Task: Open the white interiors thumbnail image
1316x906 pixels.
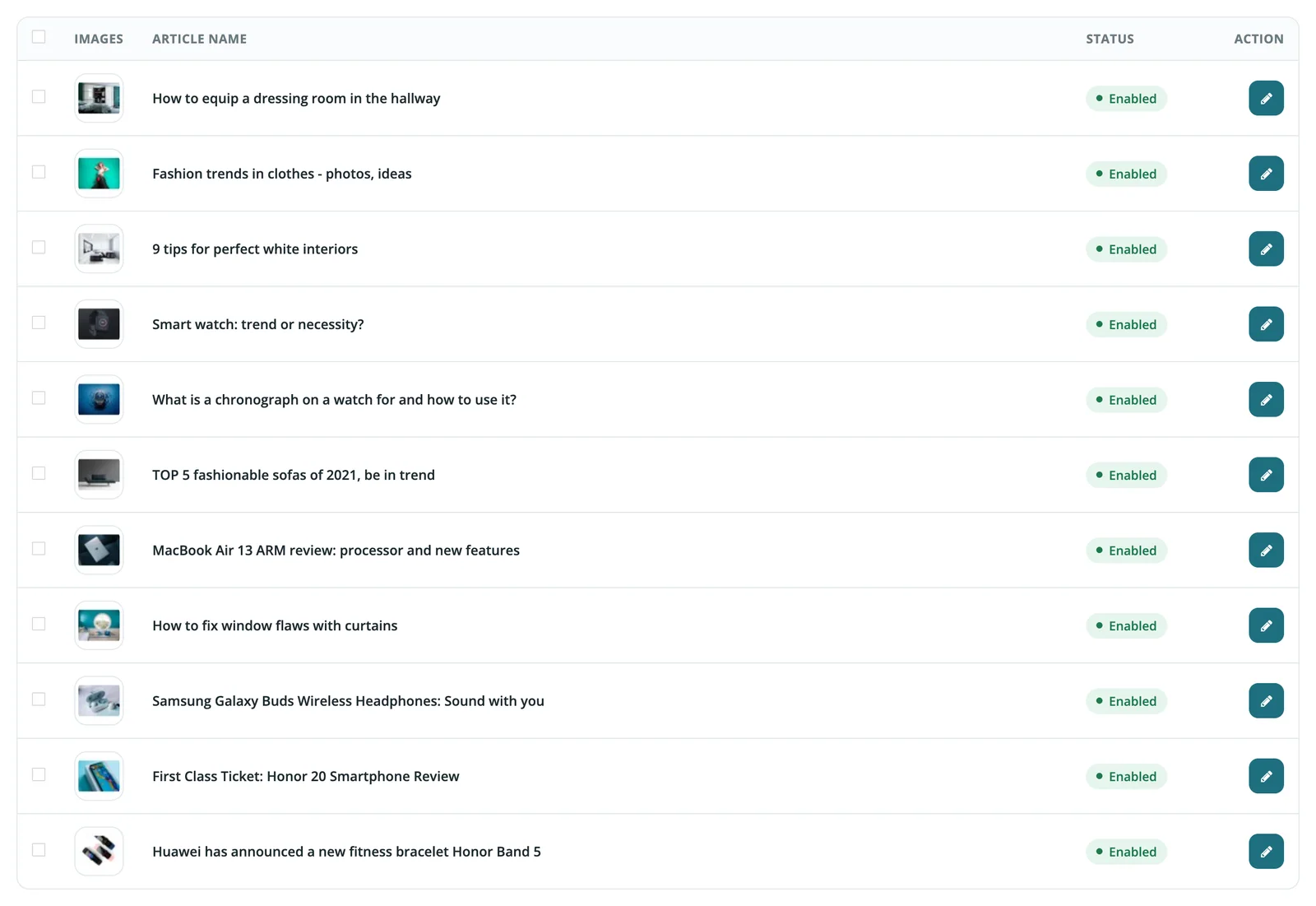Action: [99, 249]
